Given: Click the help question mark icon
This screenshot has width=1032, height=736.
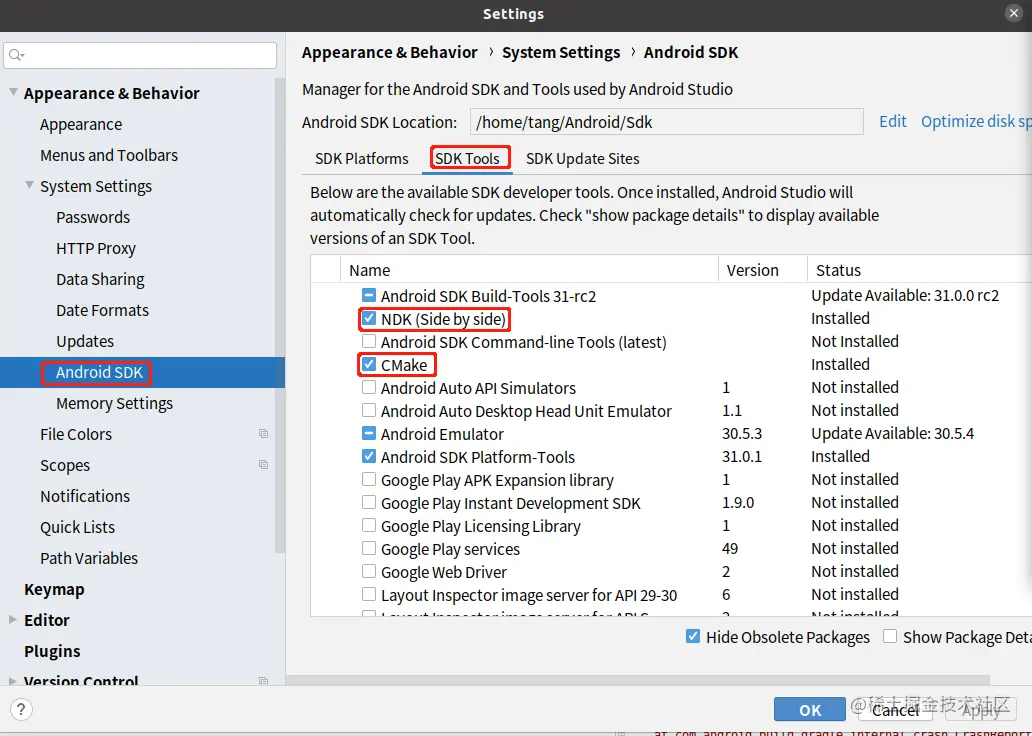Looking at the screenshot, I should [x=20, y=709].
